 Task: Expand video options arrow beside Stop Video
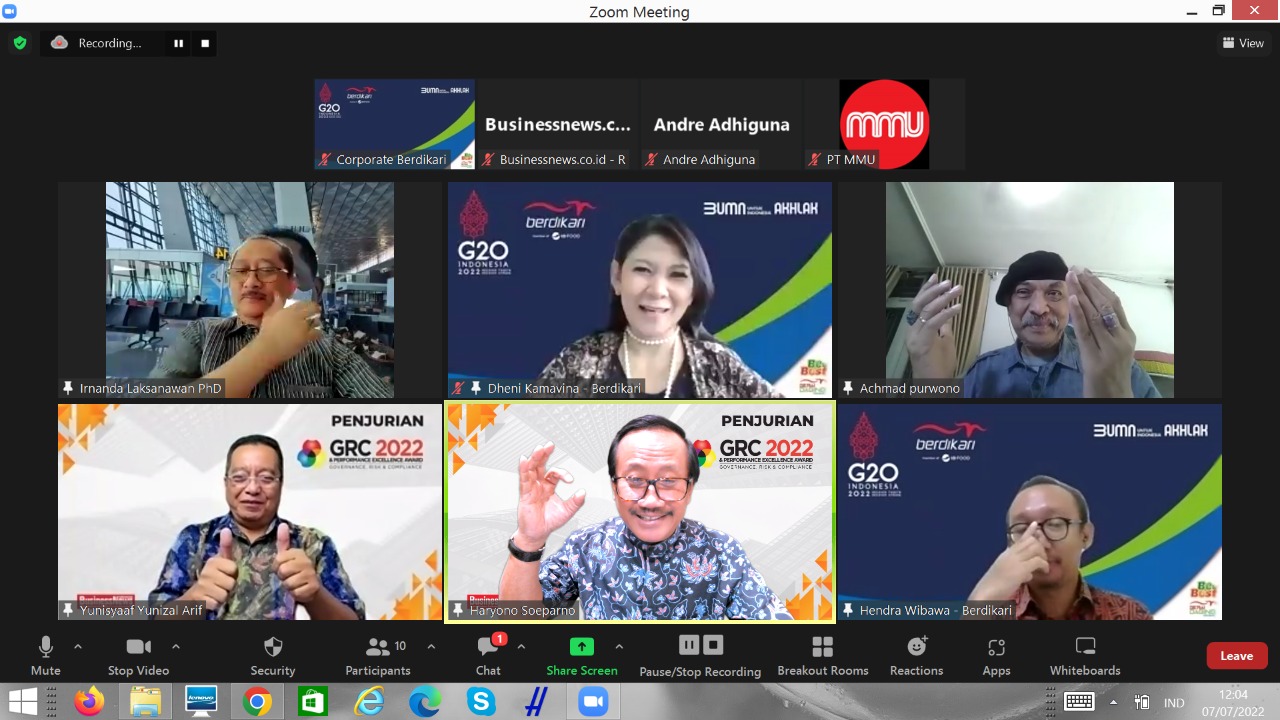click(x=176, y=647)
